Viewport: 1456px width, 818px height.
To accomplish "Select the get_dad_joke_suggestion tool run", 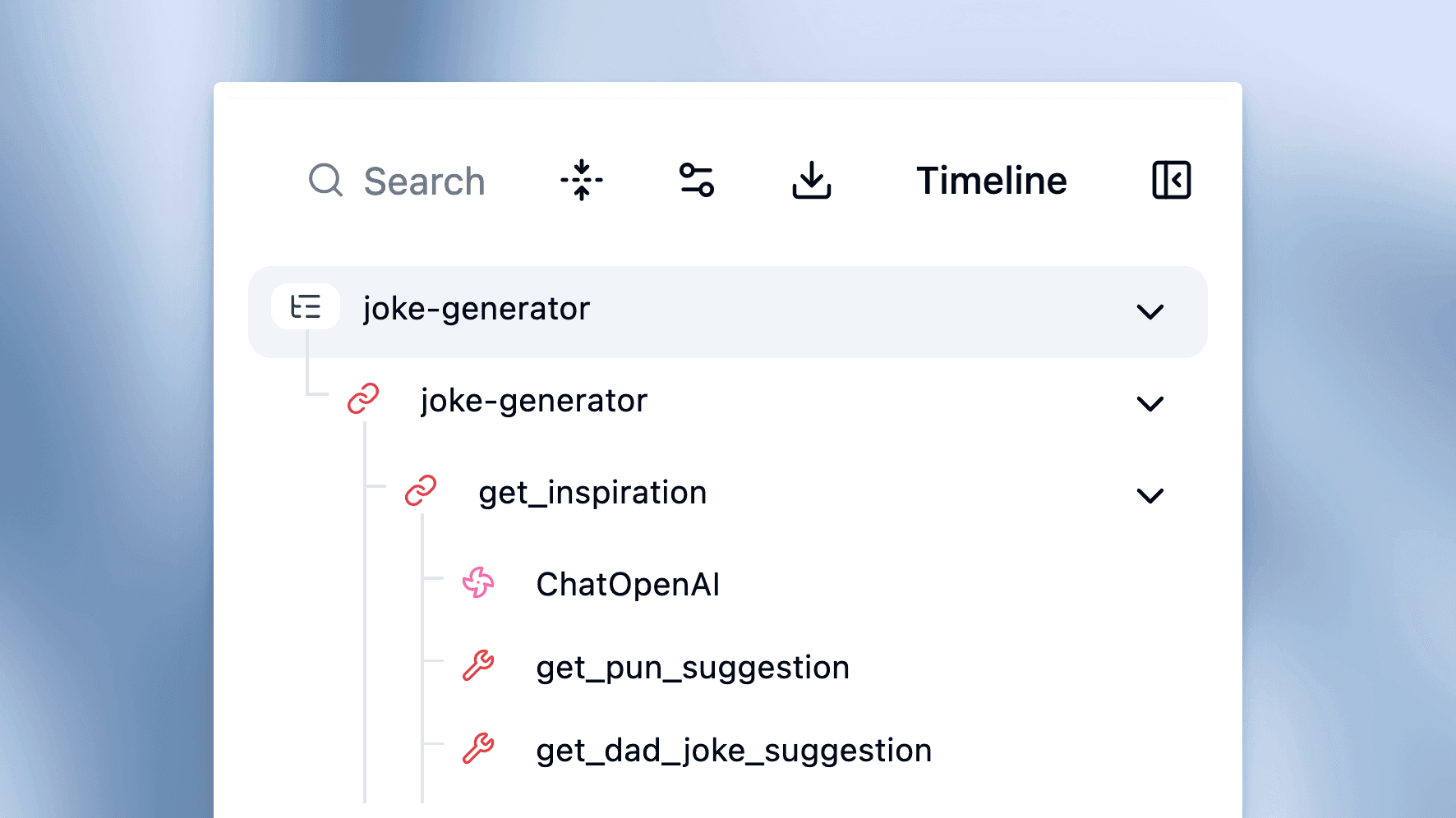I will 733,751.
